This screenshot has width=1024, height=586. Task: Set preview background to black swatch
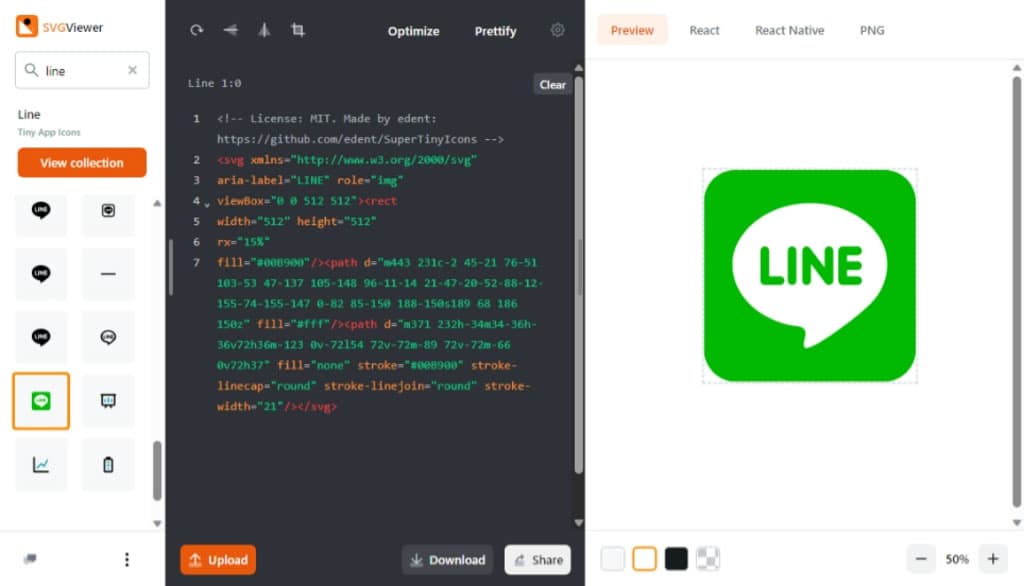tap(677, 559)
